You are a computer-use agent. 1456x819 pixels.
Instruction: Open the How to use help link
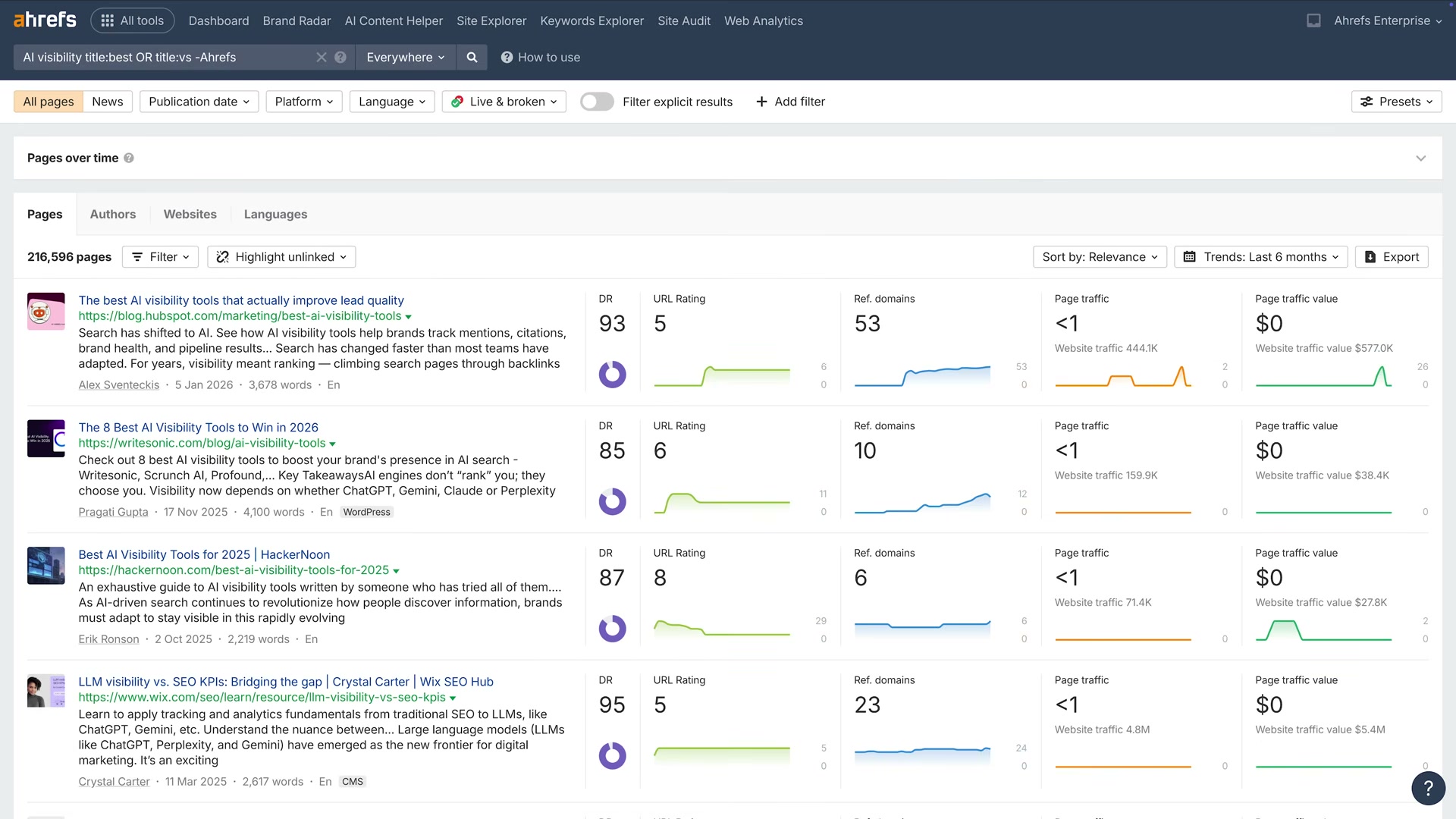point(541,57)
